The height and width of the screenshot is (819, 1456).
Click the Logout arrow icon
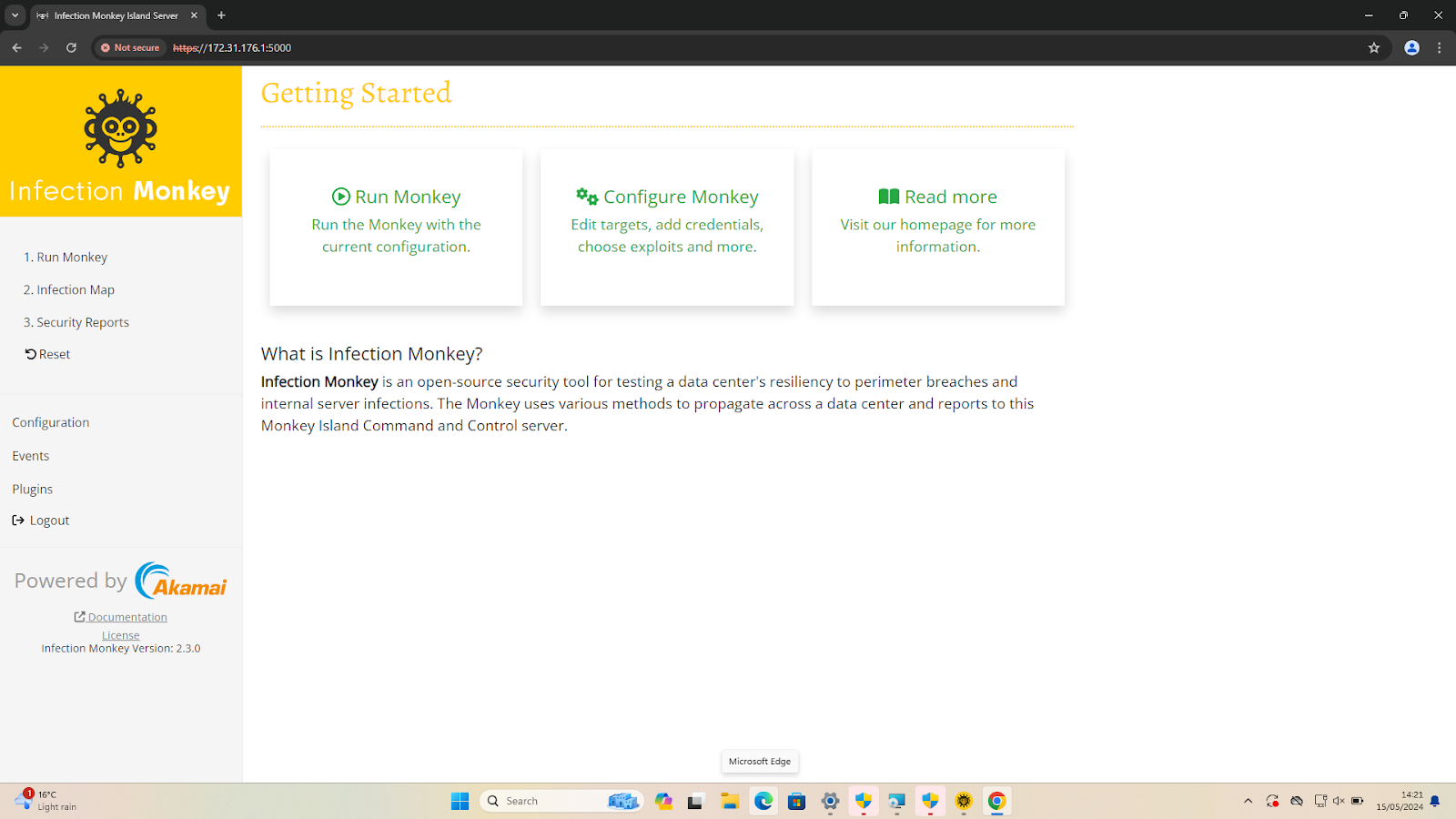pos(18,521)
